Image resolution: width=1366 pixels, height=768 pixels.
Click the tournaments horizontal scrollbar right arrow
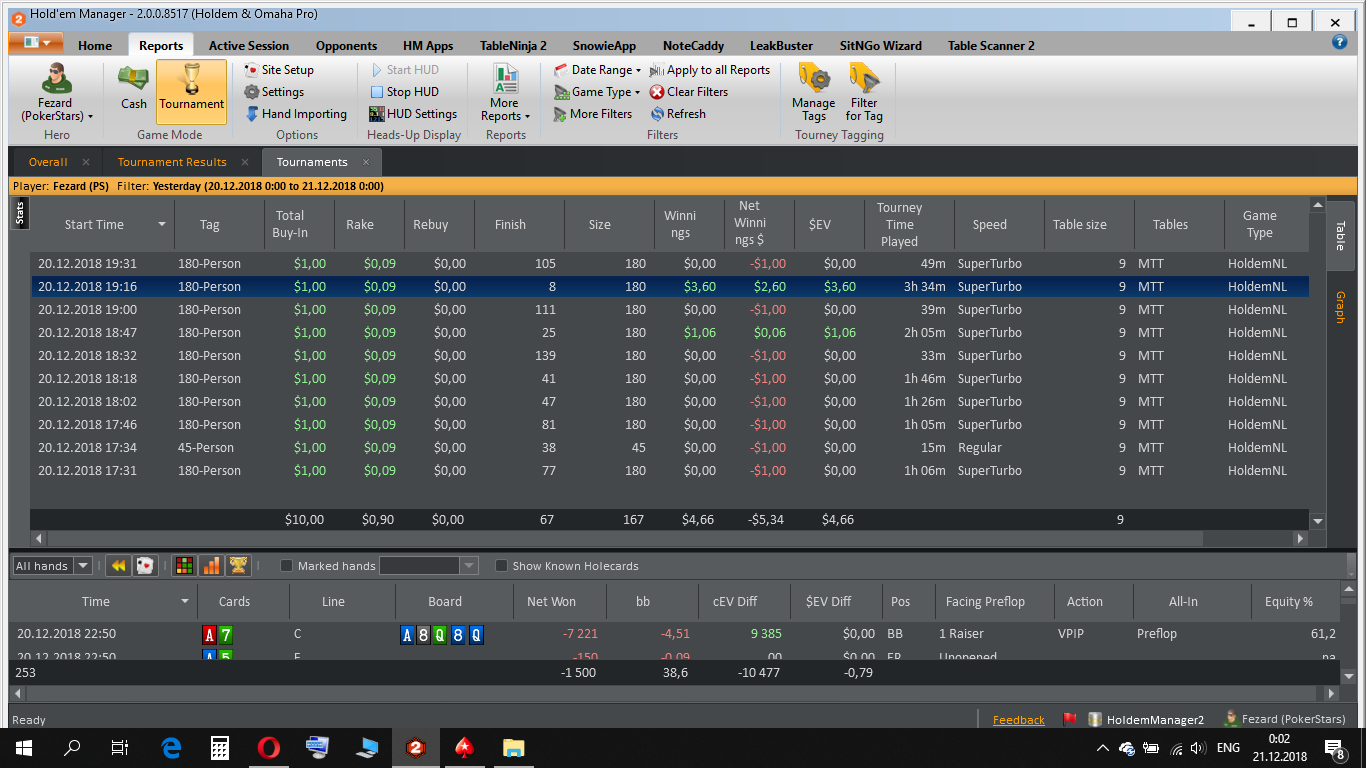(1300, 538)
